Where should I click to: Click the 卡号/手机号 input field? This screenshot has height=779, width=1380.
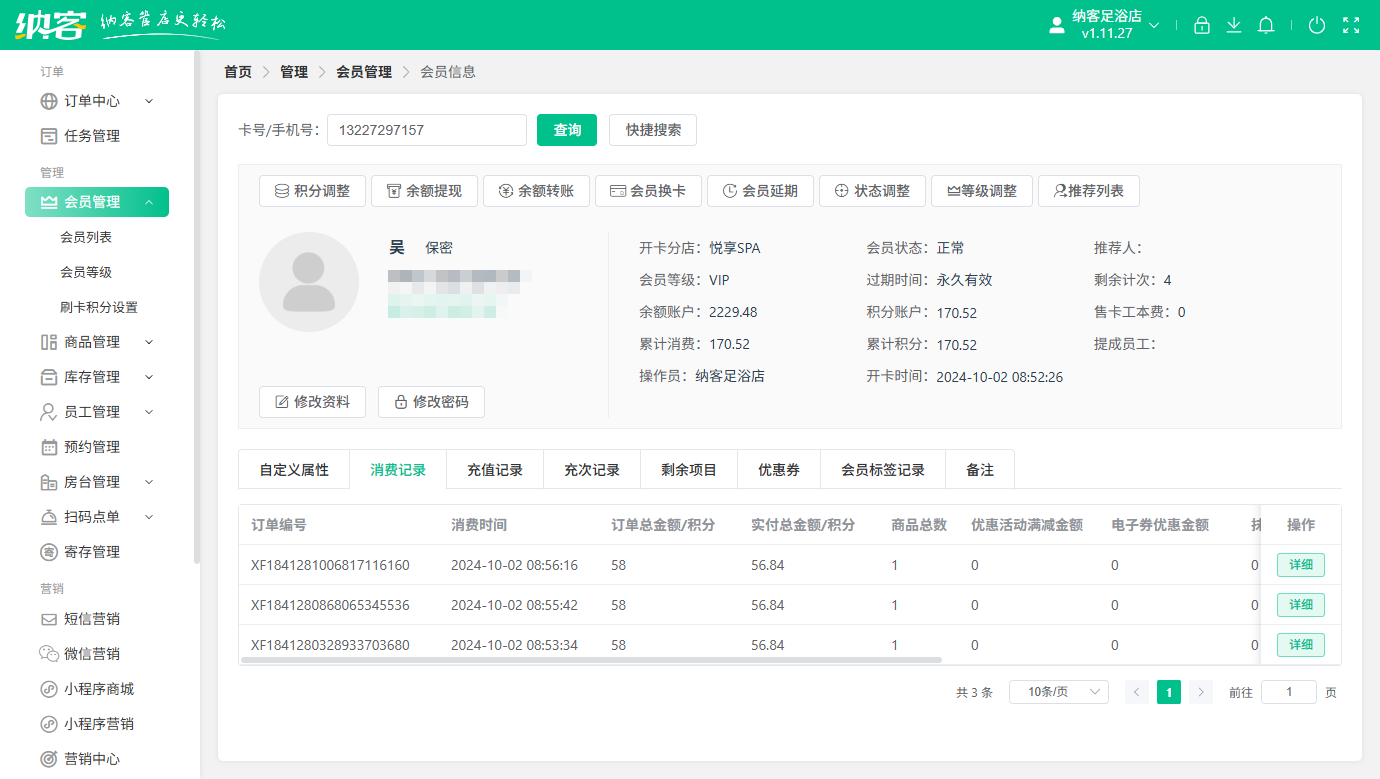point(427,130)
